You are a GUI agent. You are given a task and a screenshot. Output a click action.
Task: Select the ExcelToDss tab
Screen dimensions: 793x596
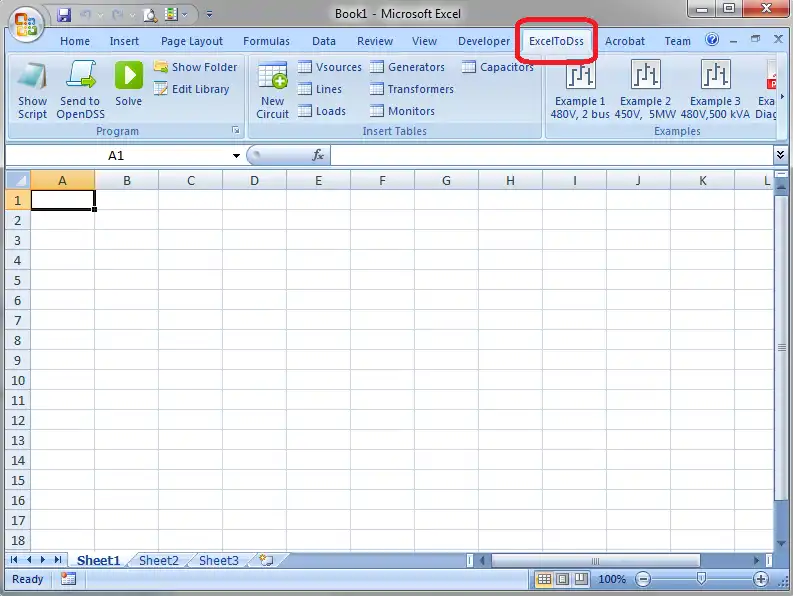coord(556,41)
